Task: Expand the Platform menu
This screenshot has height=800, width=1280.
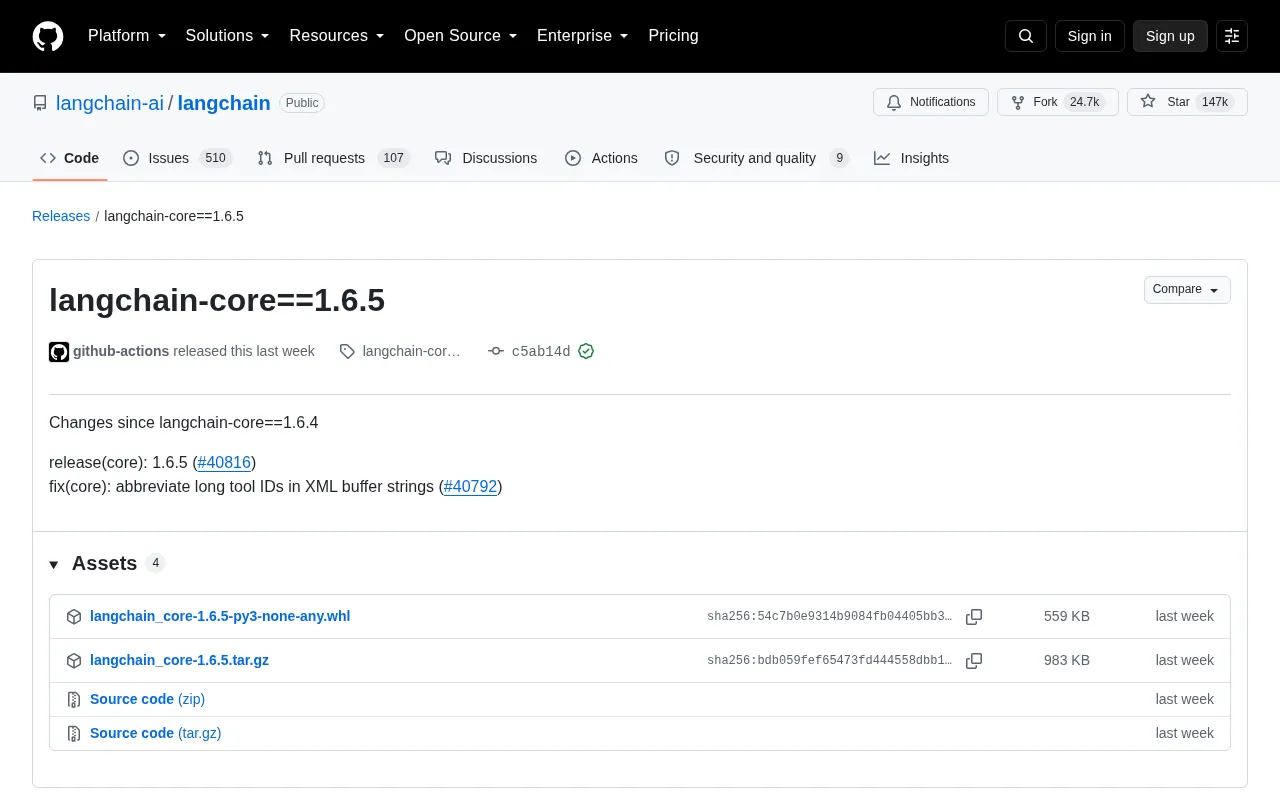Action: (x=127, y=36)
